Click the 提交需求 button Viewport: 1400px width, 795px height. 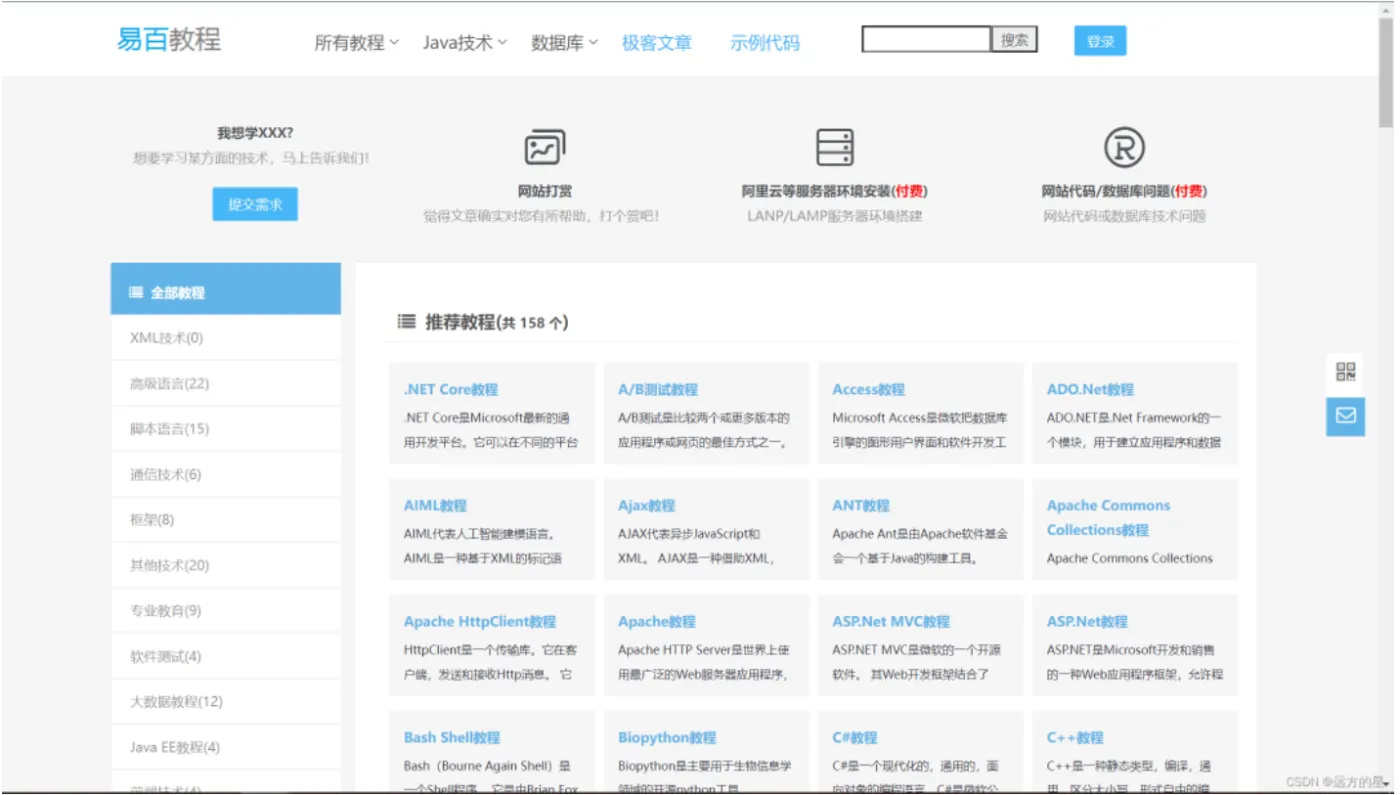click(255, 204)
